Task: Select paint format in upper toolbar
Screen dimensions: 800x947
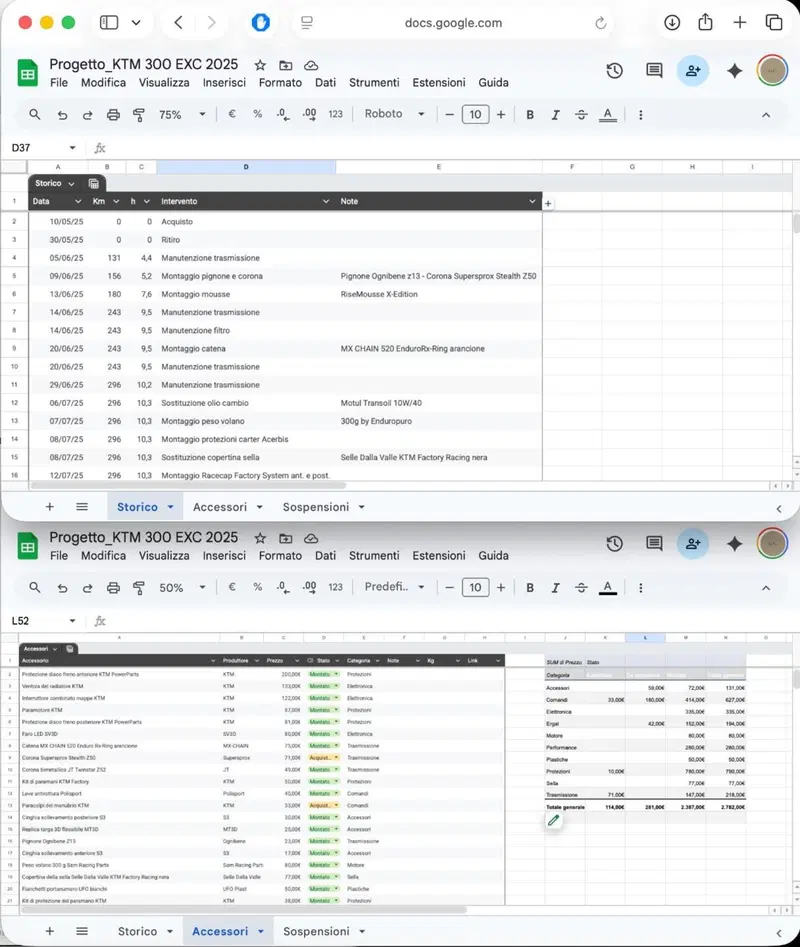Action: point(139,115)
